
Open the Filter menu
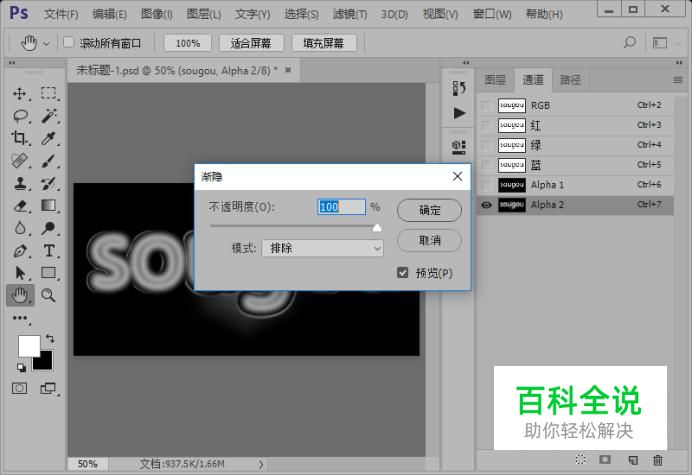(x=350, y=14)
